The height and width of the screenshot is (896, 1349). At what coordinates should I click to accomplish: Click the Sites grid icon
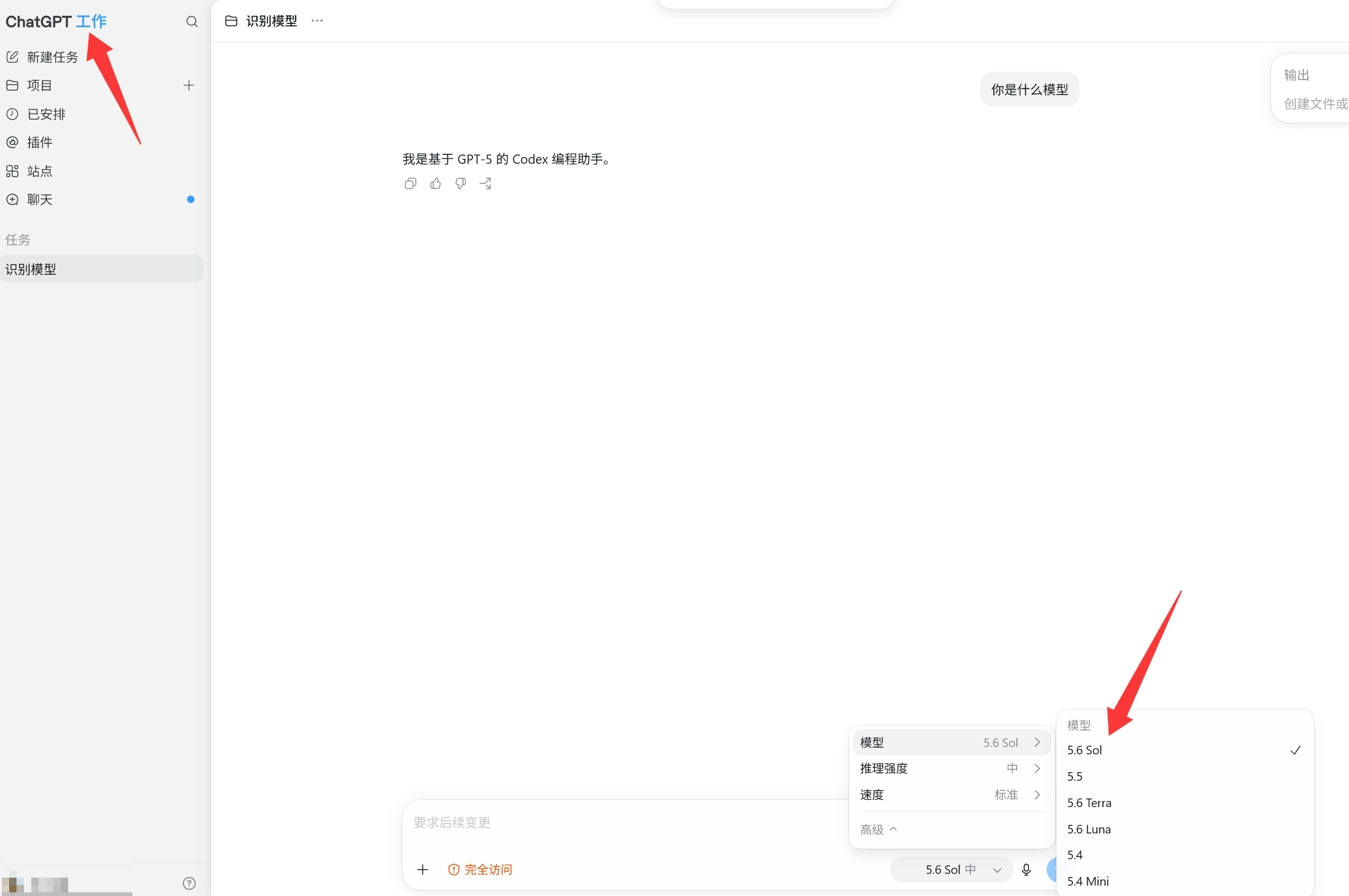[12, 171]
